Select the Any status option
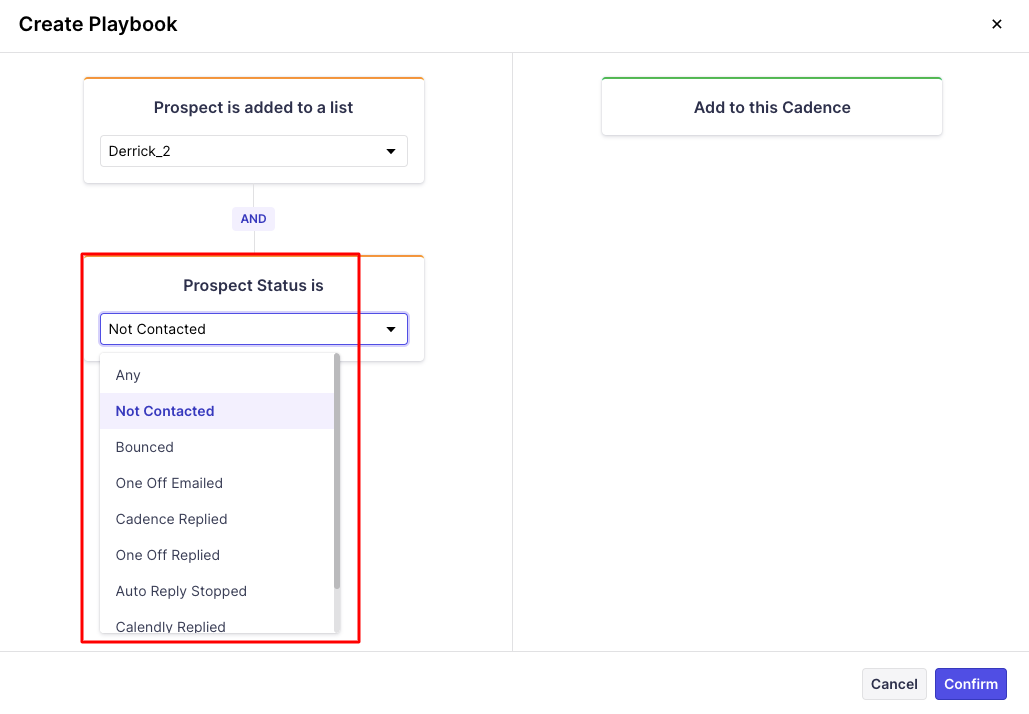Viewport: 1029px width, 714px height. point(128,375)
